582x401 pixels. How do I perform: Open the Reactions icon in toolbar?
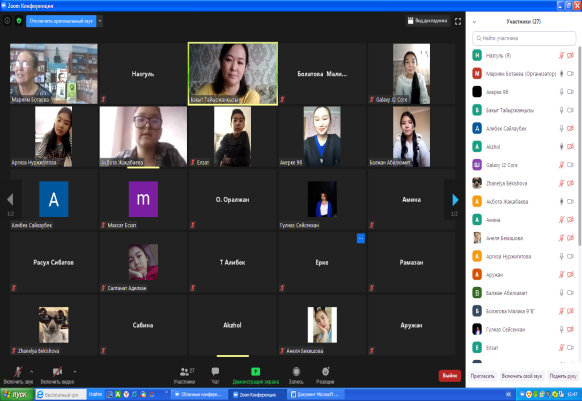pos(325,371)
